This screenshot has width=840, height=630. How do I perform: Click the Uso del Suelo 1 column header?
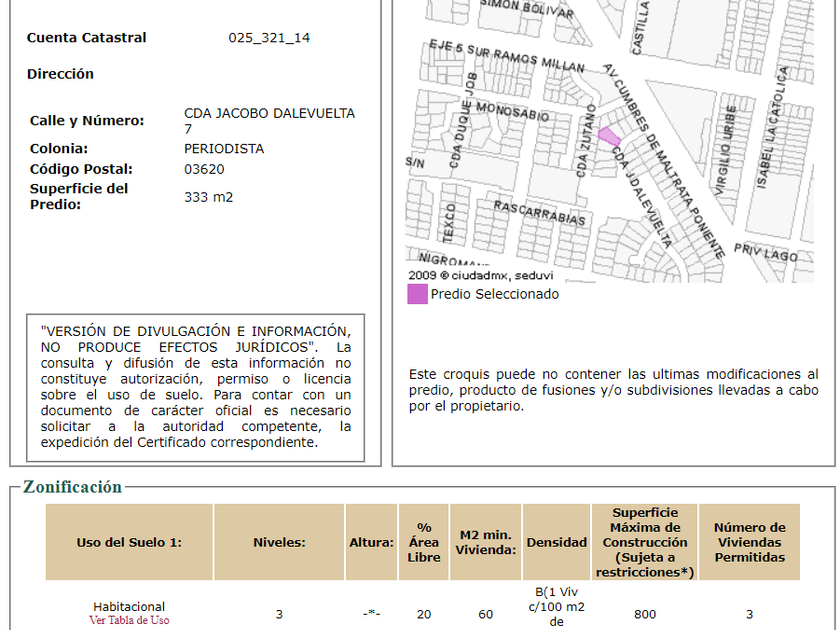[x=129, y=542]
